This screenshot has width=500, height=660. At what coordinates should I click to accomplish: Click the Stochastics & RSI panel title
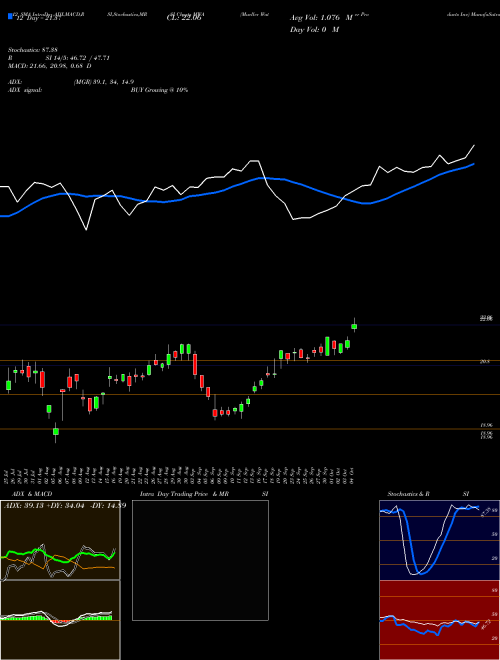[x=428, y=494]
